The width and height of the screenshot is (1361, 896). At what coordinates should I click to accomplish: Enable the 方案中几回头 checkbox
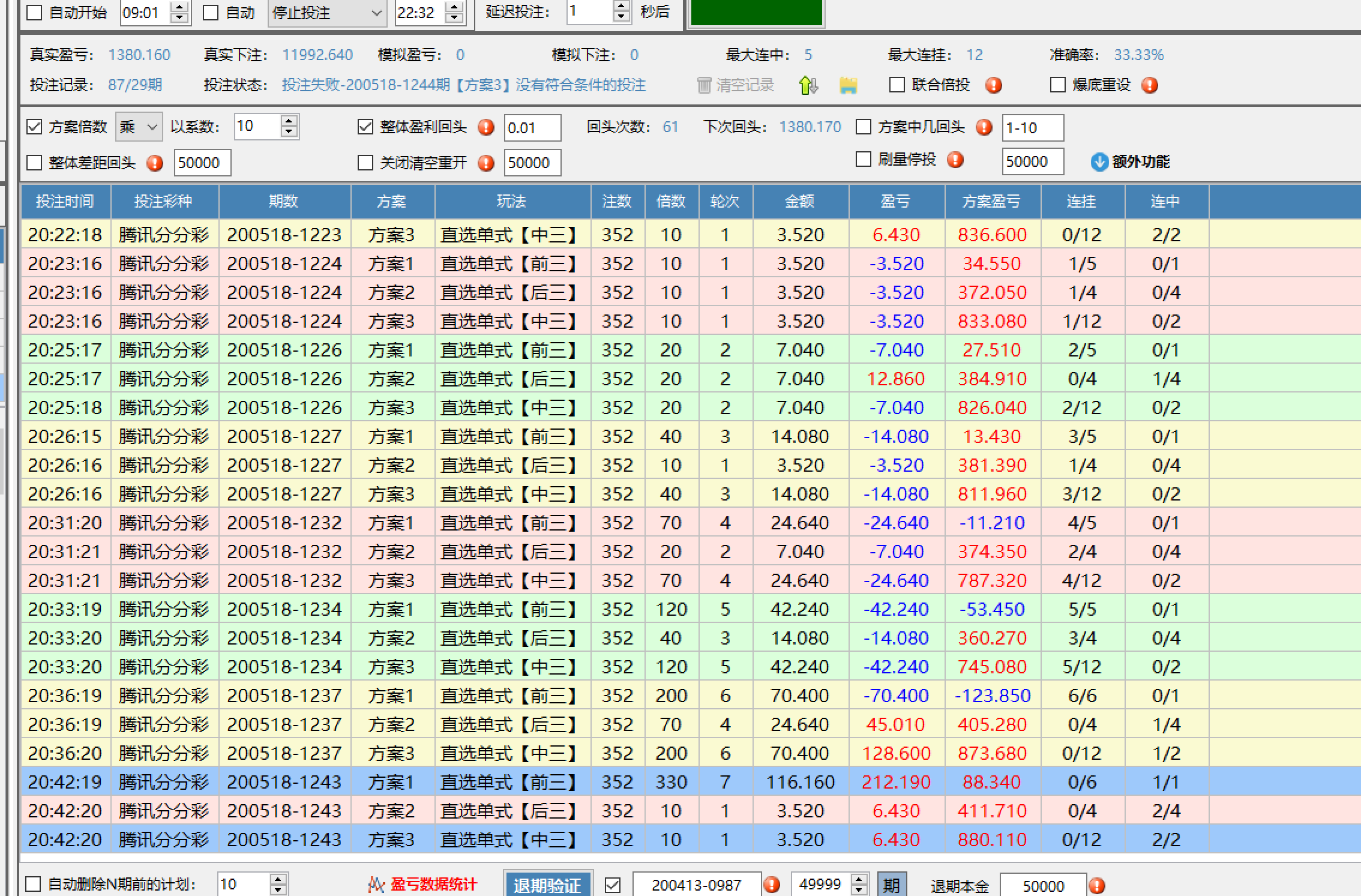(864, 127)
